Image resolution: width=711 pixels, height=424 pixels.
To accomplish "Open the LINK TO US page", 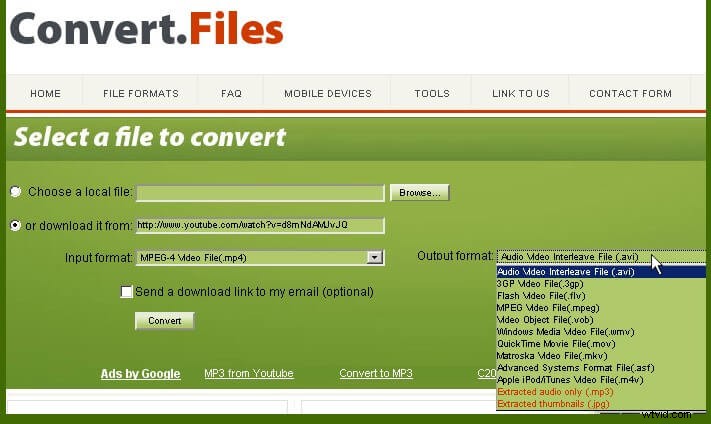I will click(x=521, y=93).
